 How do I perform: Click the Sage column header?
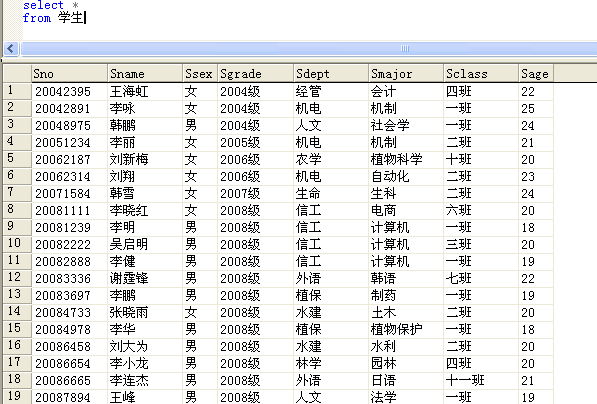(x=536, y=73)
